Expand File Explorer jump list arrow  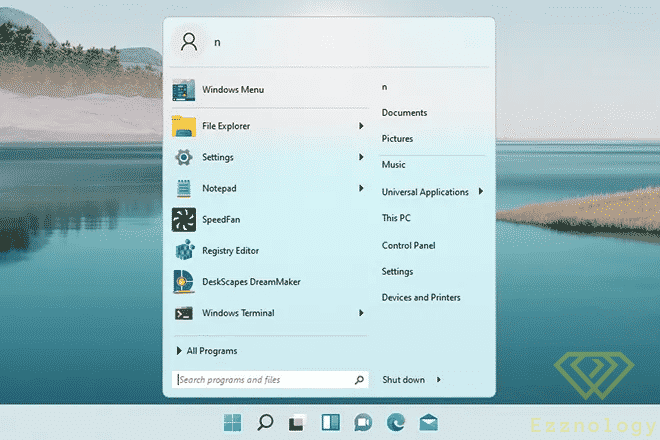coord(361,126)
